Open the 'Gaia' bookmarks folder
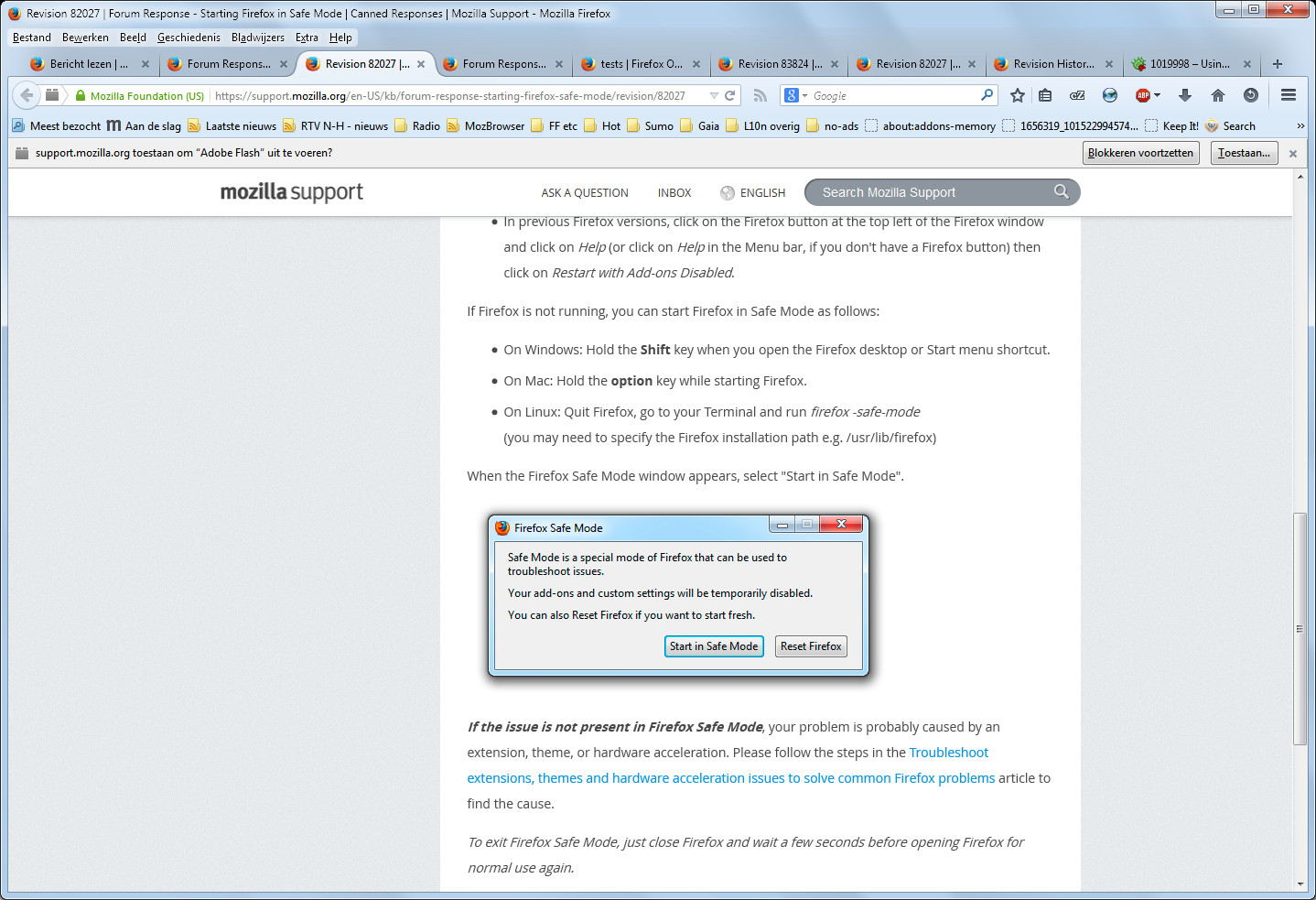 [700, 126]
